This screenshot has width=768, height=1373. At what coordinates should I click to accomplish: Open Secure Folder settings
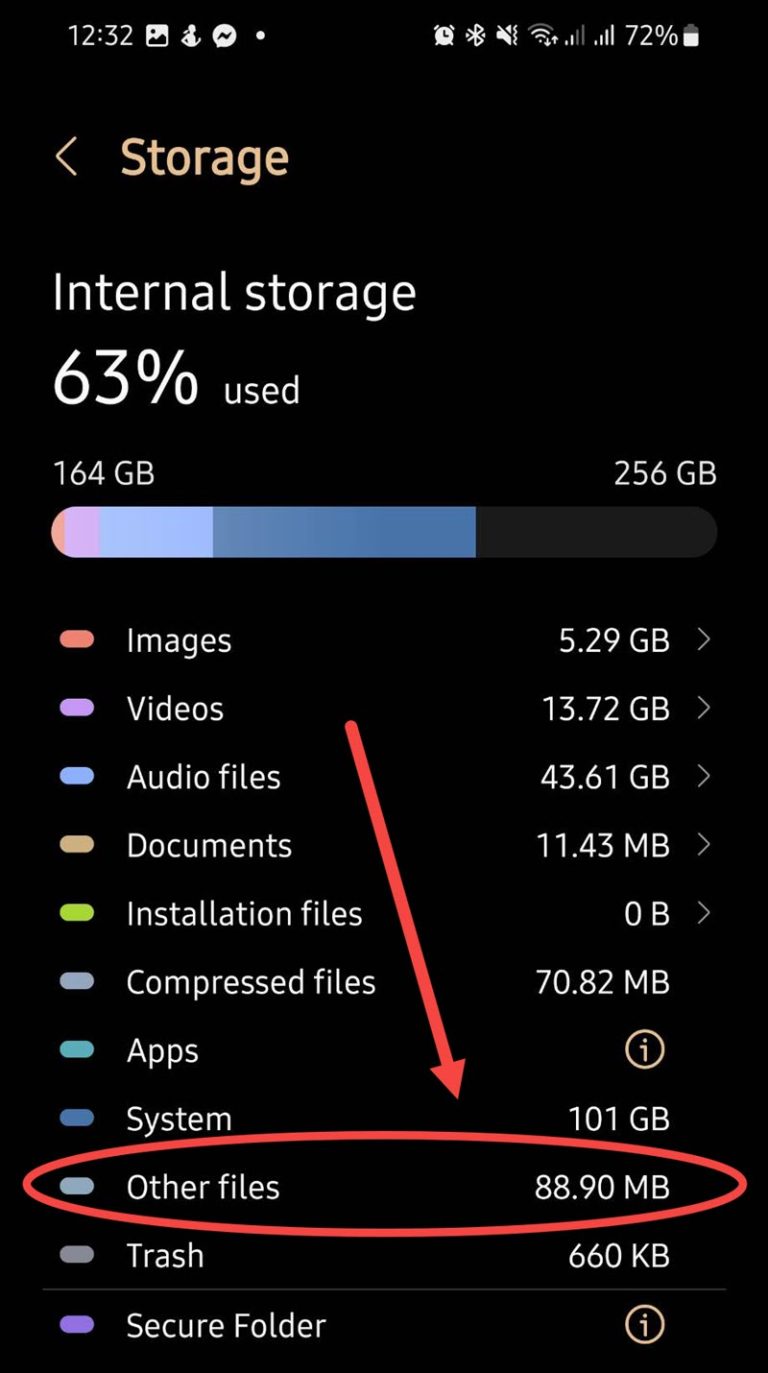pyautogui.click(x=225, y=1325)
